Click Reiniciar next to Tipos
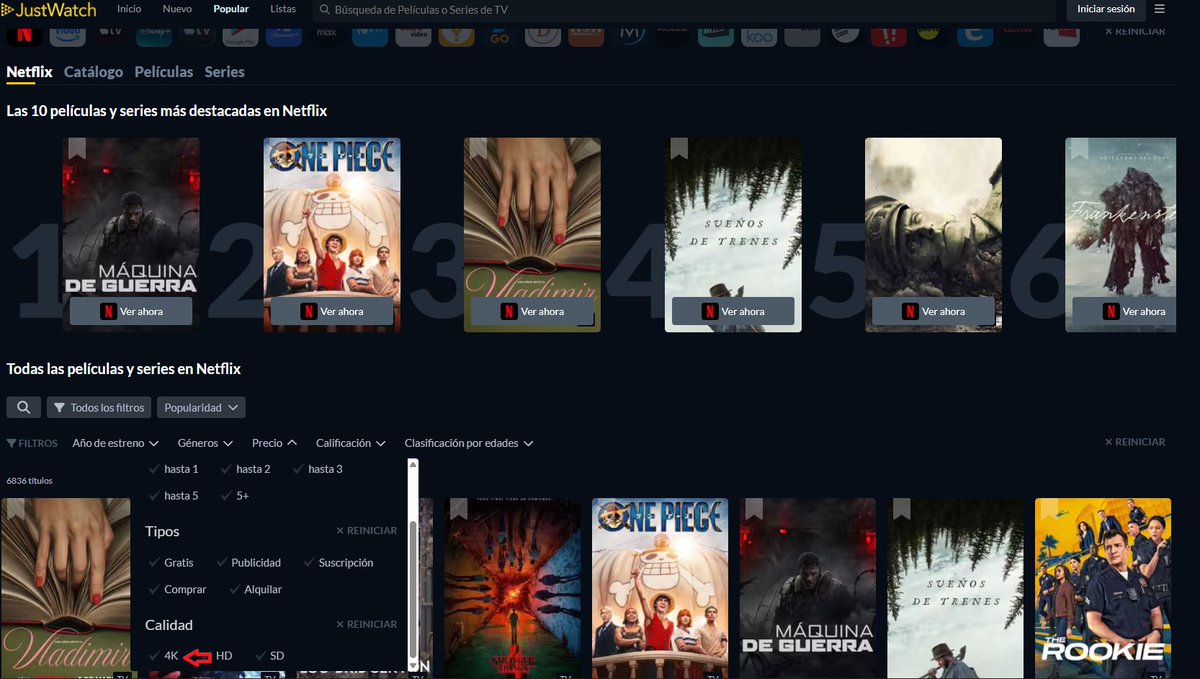 366,531
